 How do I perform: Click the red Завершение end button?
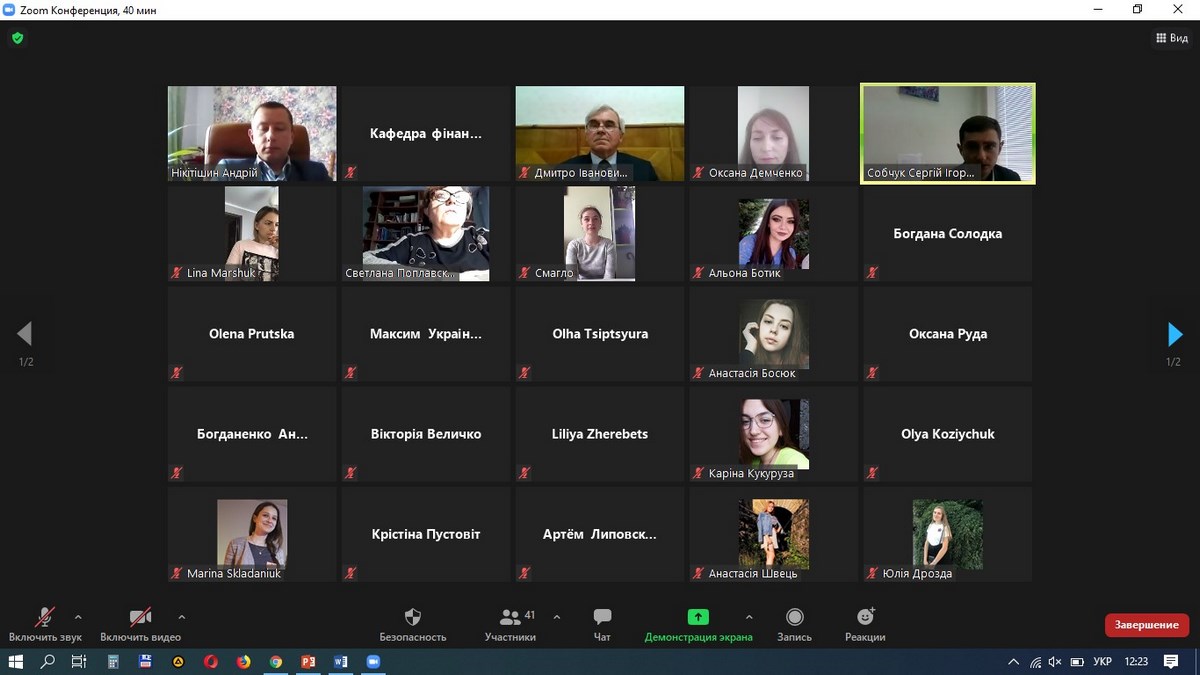pyautogui.click(x=1146, y=625)
